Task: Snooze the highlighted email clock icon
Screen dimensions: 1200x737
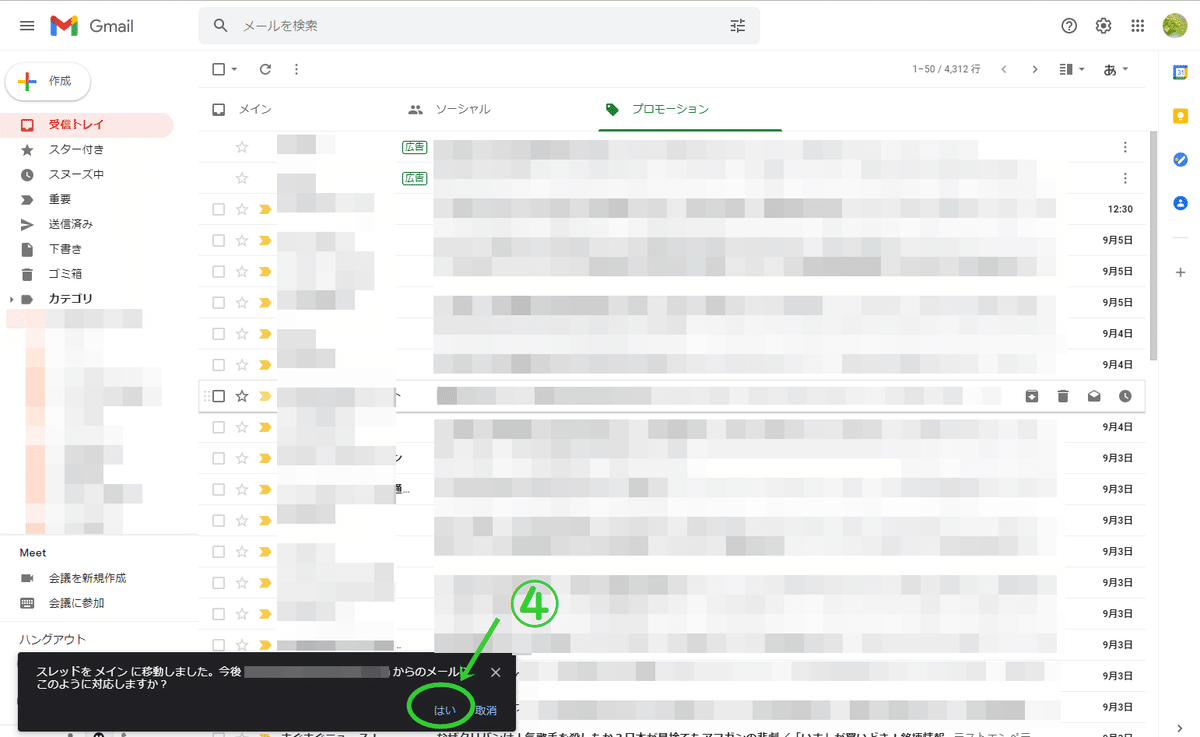Action: point(1125,396)
